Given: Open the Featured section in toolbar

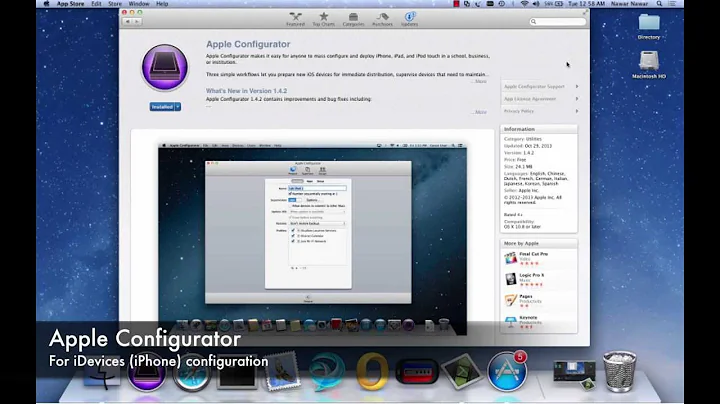Looking at the screenshot, I should click(x=295, y=19).
